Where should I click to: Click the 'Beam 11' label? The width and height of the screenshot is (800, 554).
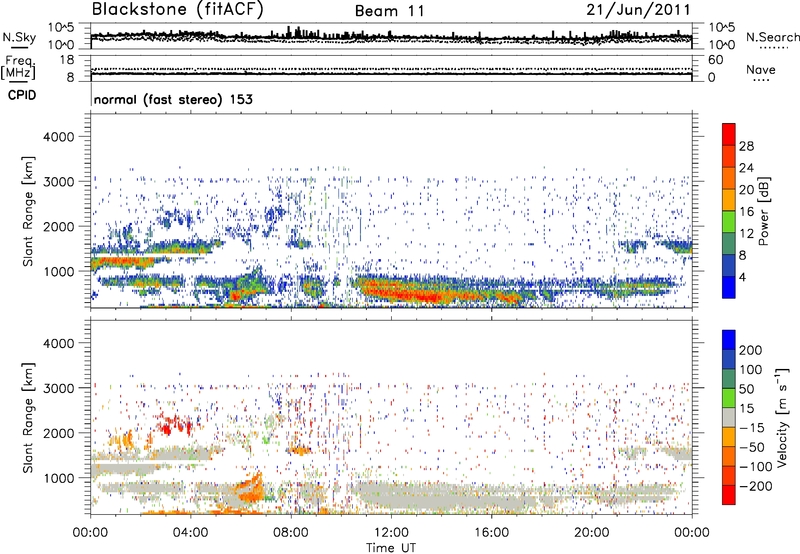click(x=390, y=11)
